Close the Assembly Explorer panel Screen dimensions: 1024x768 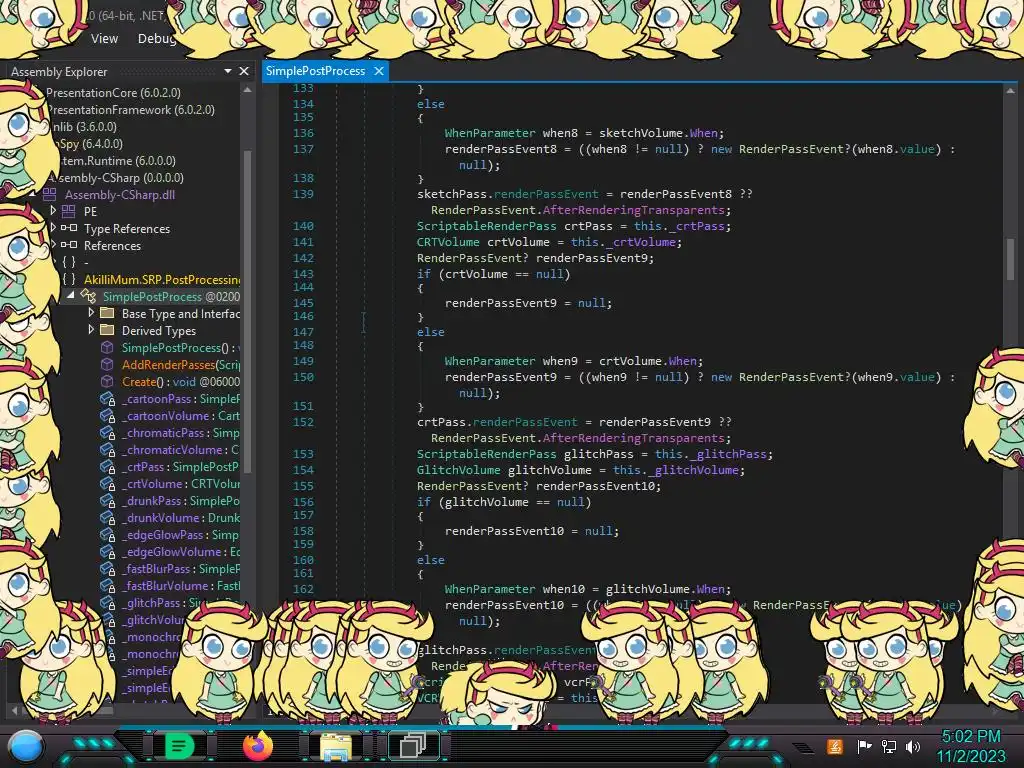click(244, 71)
